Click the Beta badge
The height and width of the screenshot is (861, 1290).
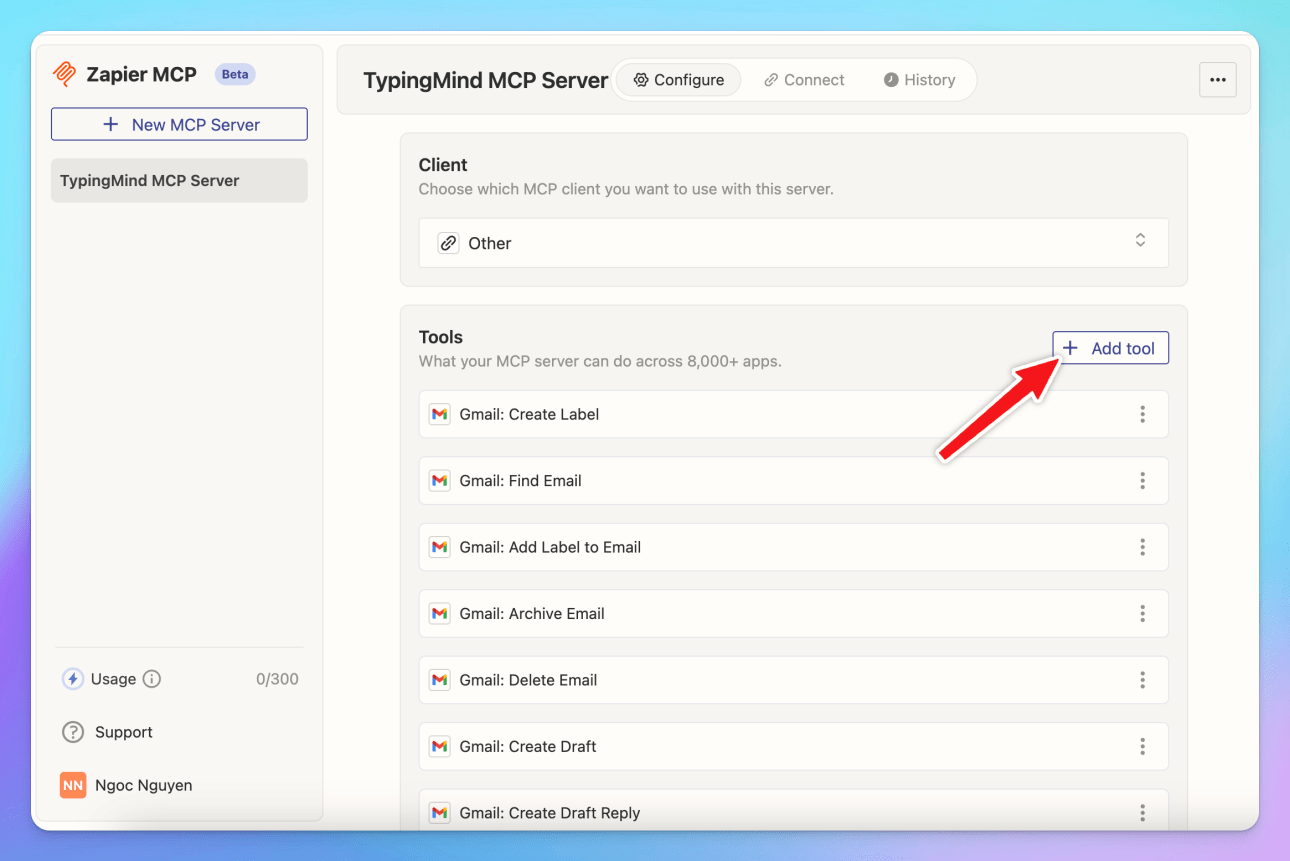235,74
